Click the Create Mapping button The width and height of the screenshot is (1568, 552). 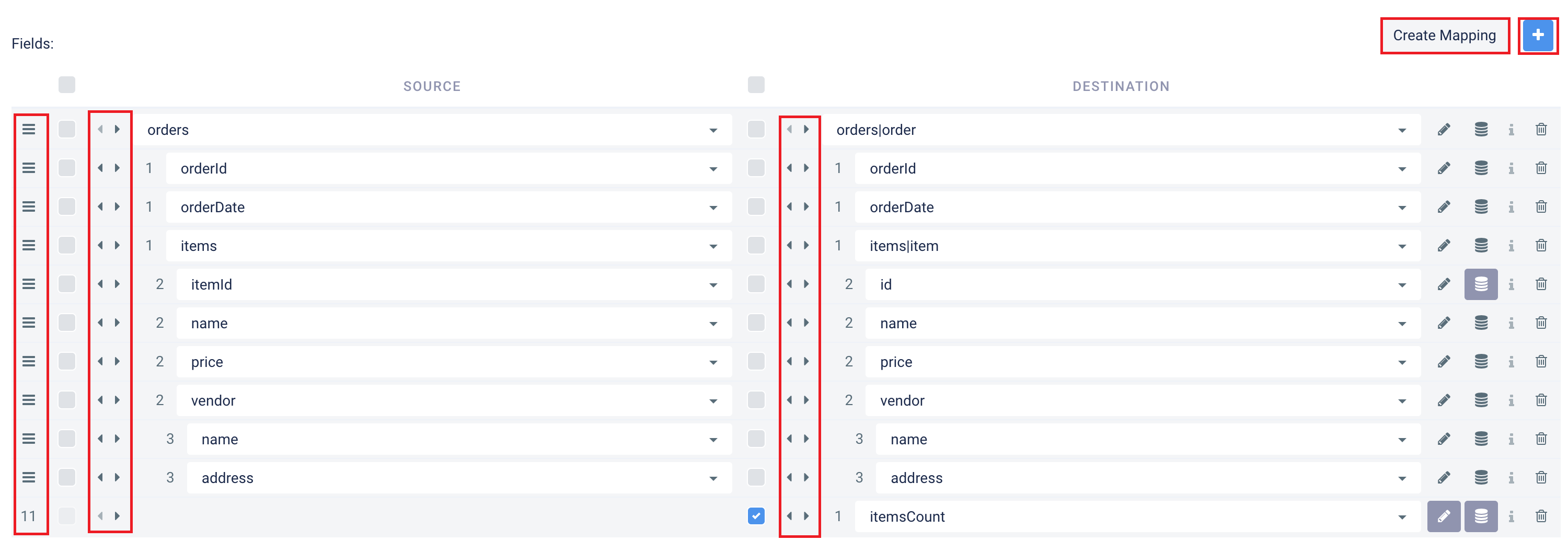tap(1444, 36)
